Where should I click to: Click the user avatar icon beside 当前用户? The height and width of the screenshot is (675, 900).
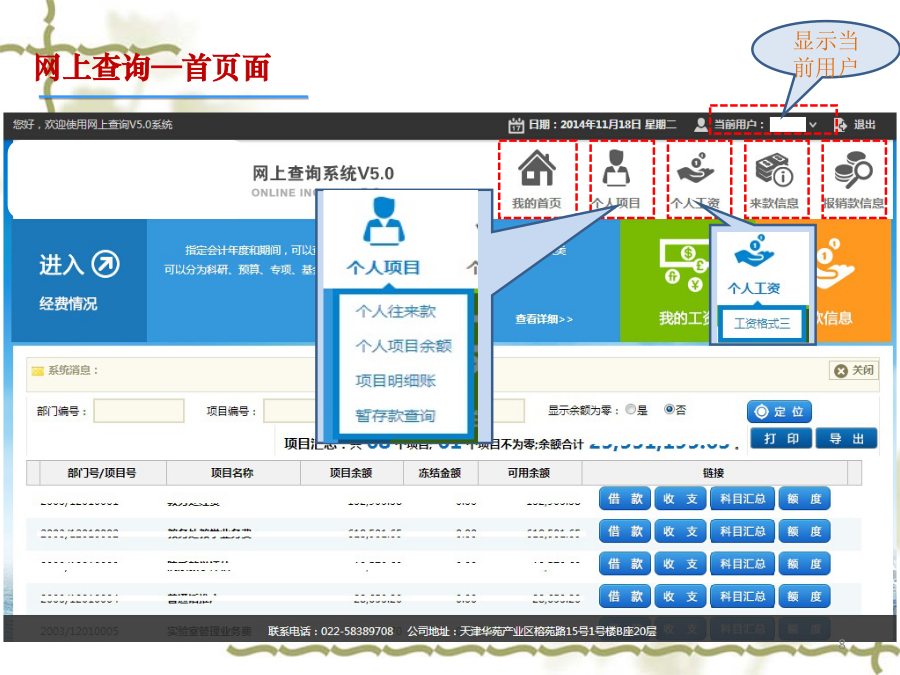pos(701,125)
